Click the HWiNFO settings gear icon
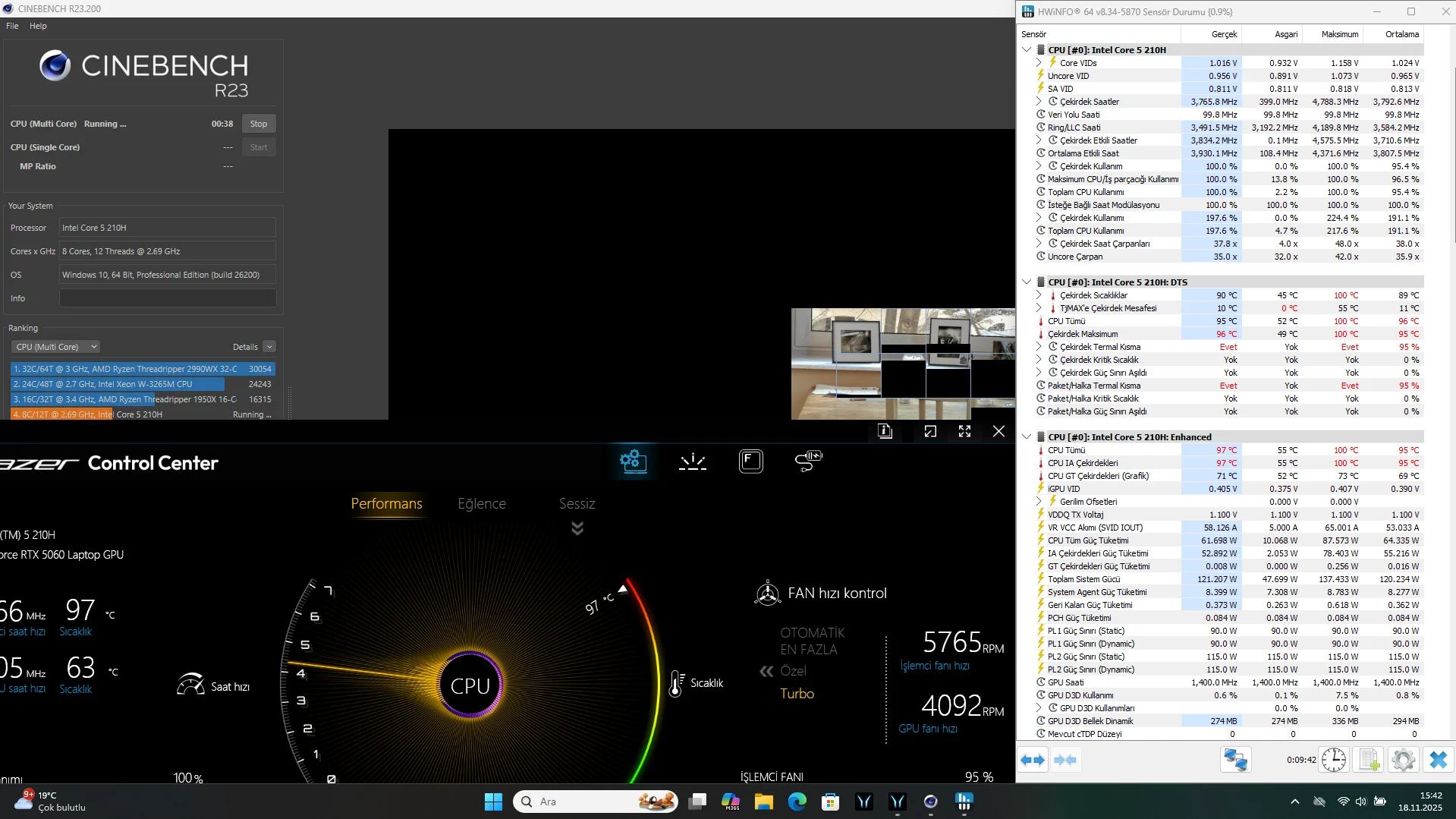Viewport: 1456px width, 819px height. click(1403, 760)
